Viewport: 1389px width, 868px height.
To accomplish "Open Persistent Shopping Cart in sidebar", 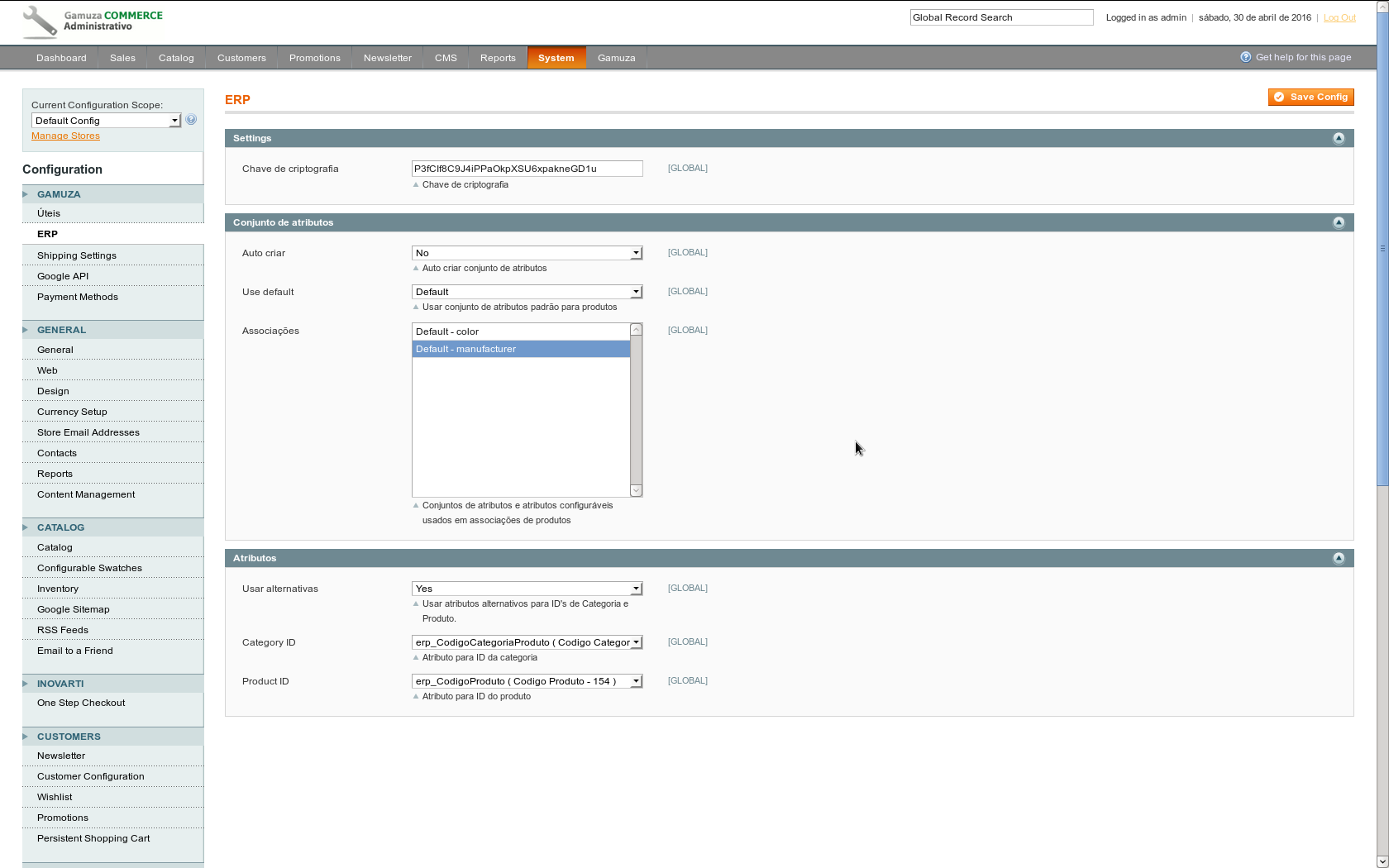I will click(112, 838).
